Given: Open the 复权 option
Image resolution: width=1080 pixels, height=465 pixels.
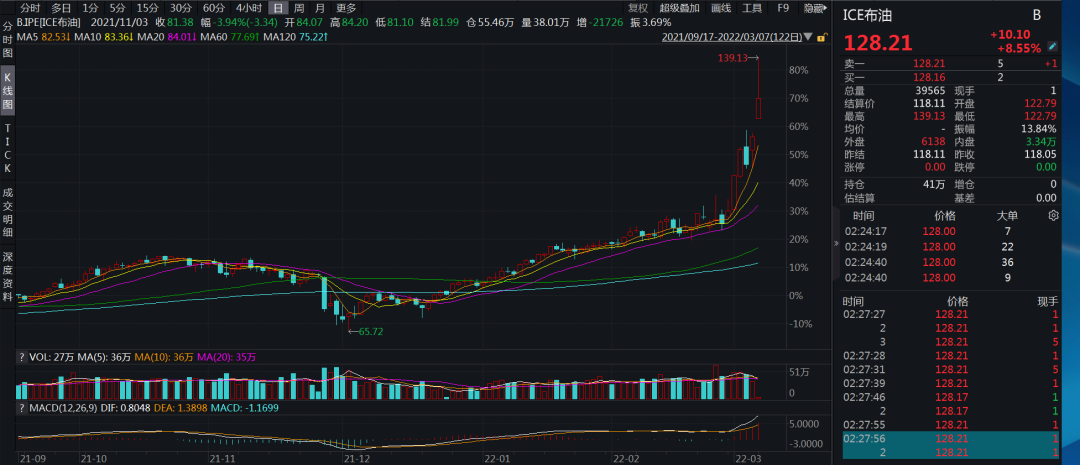Looking at the screenshot, I should click(638, 8).
